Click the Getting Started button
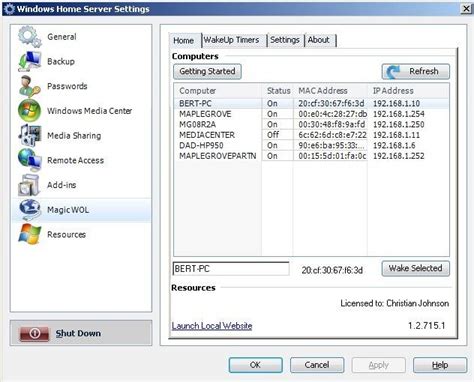 207,71
